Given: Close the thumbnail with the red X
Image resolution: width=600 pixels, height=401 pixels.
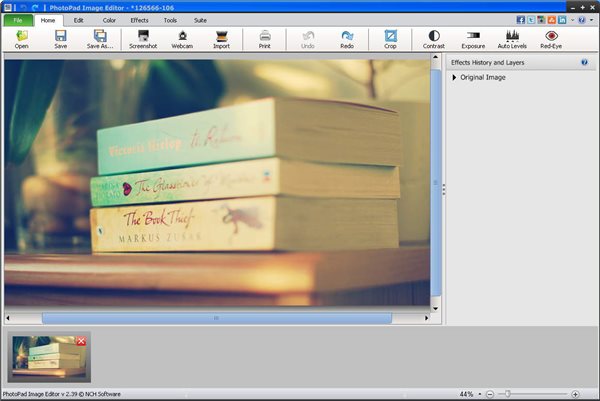Looking at the screenshot, I should point(81,341).
